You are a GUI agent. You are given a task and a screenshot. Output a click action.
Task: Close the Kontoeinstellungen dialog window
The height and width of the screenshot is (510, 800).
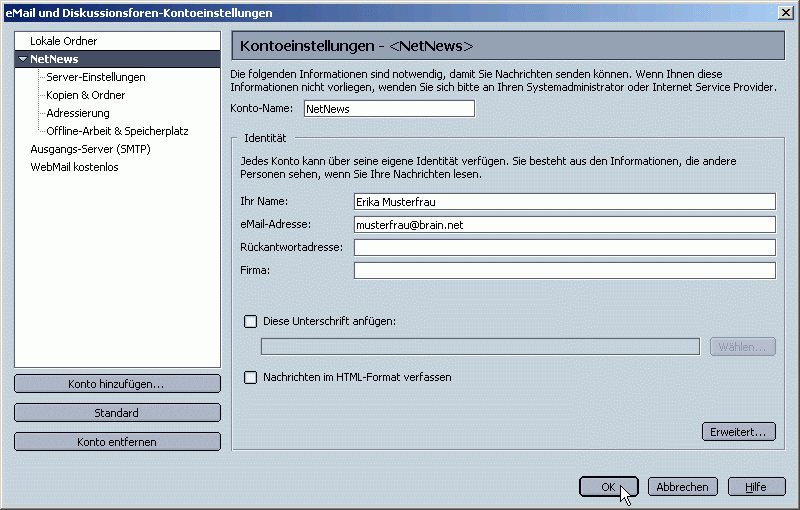click(785, 12)
